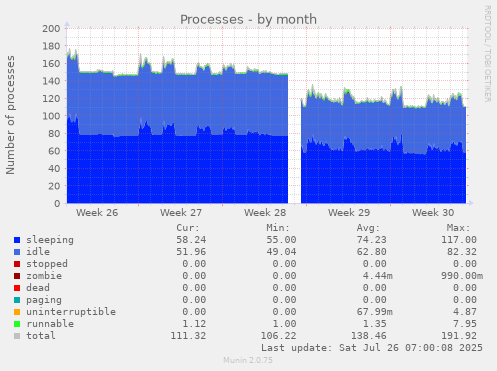
Task: Click the sleeping maximum value 117.00
Action: click(459, 240)
